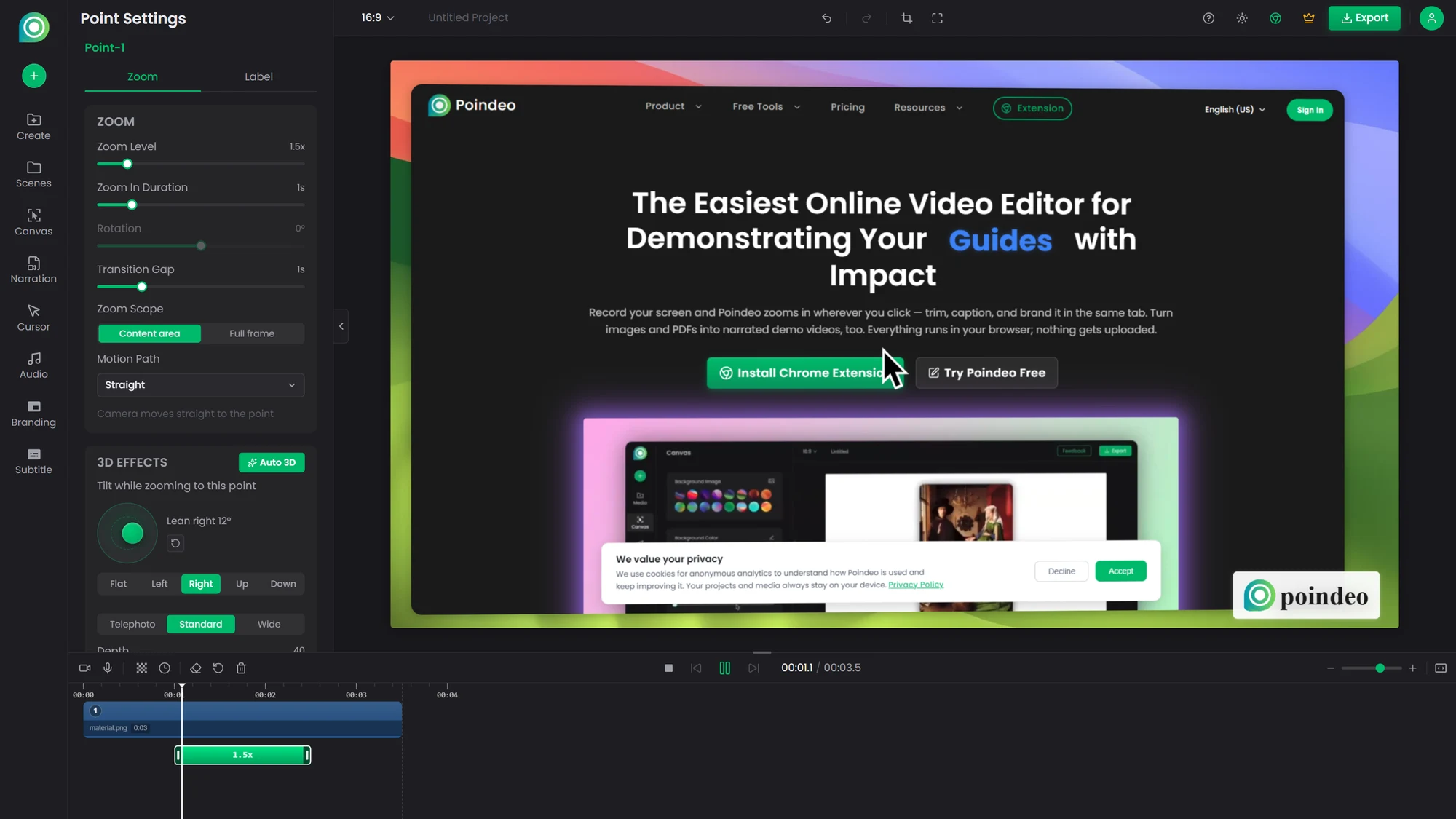Click the Transition Gap slider handle

coord(142,287)
